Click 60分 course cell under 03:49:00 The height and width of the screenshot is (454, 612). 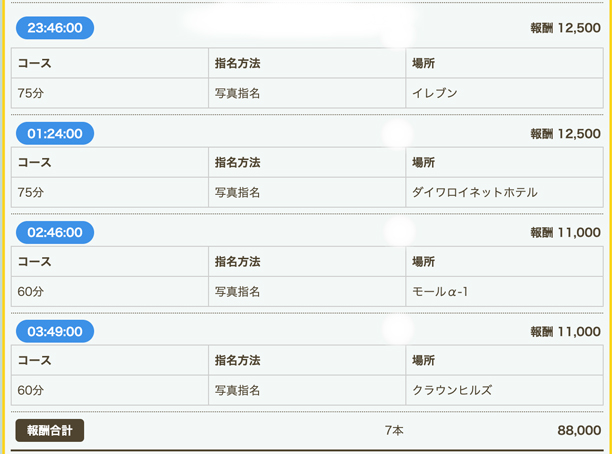pos(31,390)
